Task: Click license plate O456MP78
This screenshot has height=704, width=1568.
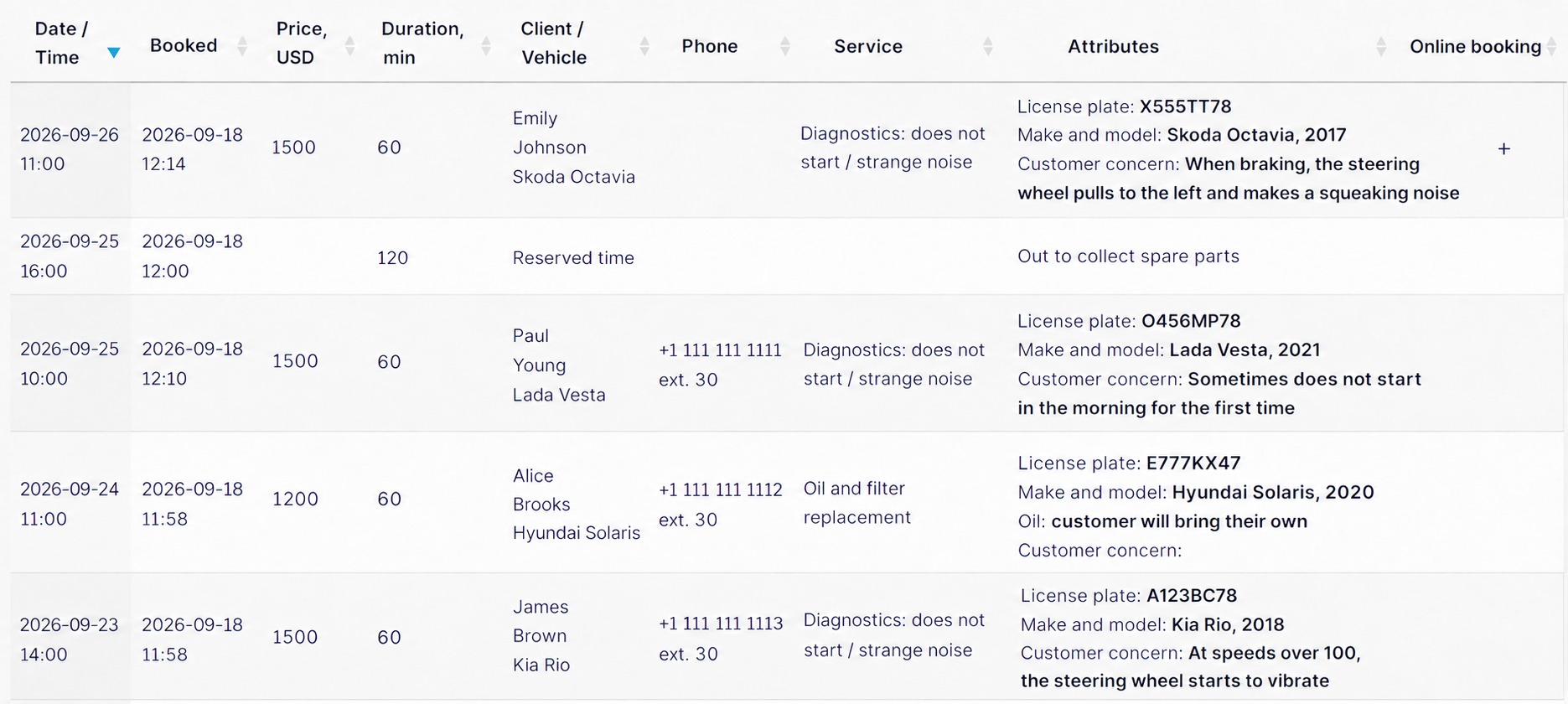Action: 1191,321
